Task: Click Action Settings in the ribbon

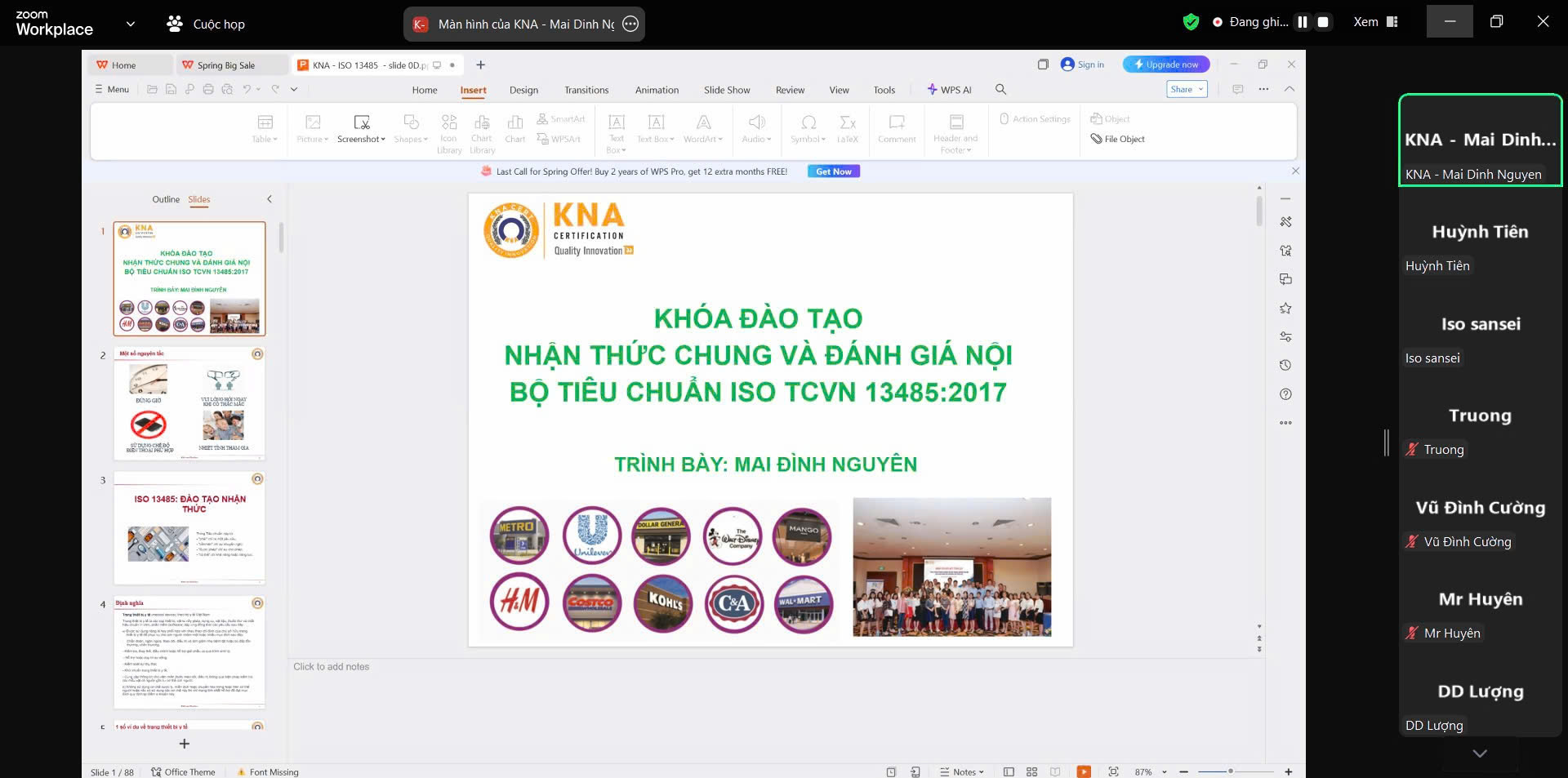Action: 1035,119
